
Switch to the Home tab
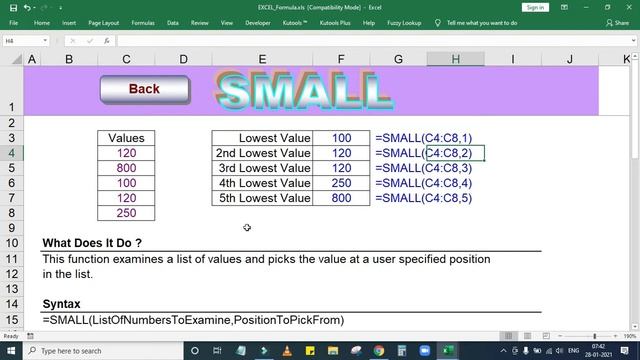[x=42, y=23]
